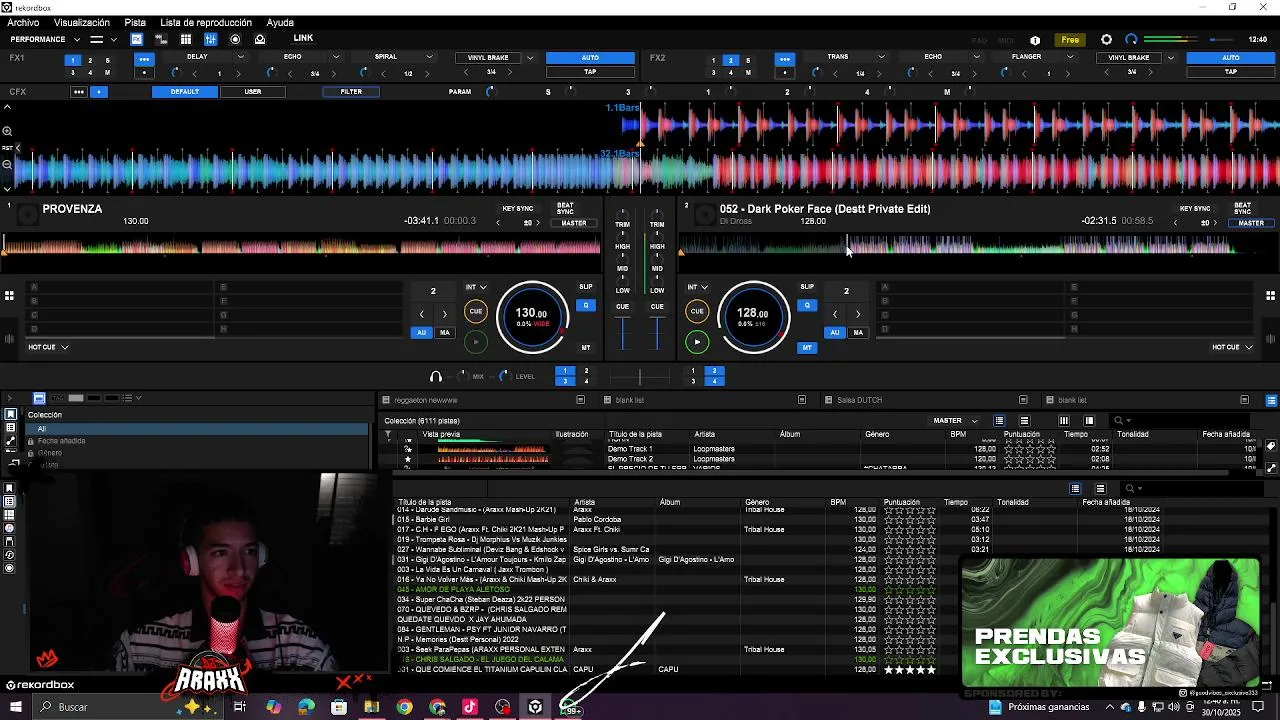Screen dimensions: 1280x720
Task: Toggle the FX1 AUTO button
Action: [x=590, y=58]
